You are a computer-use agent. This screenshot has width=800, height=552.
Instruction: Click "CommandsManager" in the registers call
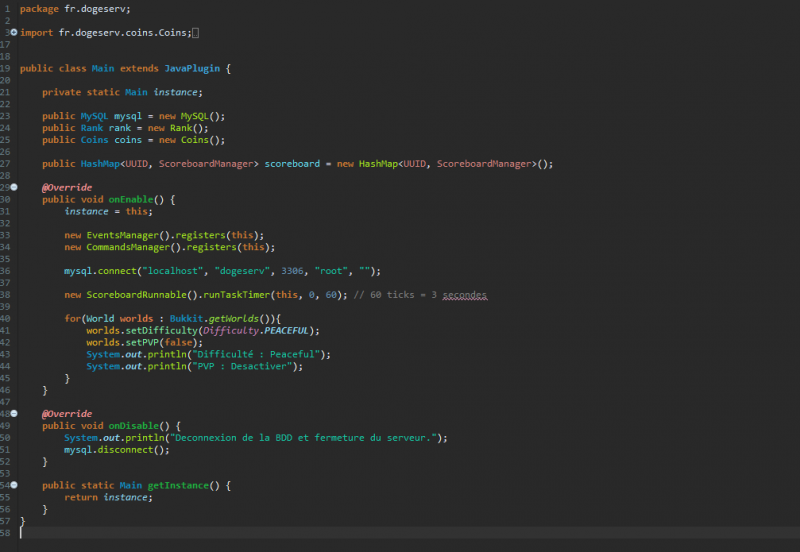coord(128,247)
